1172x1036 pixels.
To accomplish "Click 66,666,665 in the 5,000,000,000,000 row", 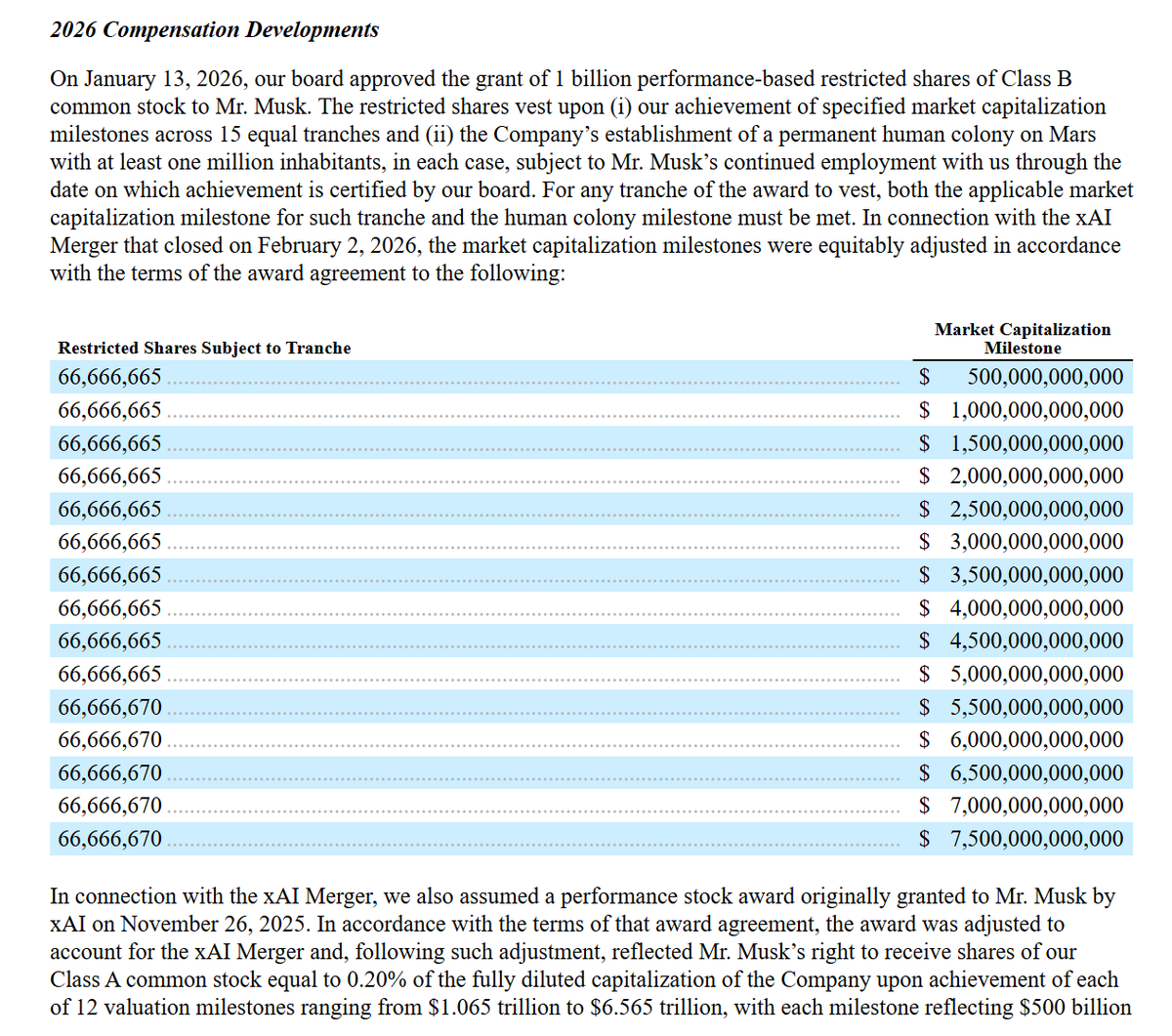I will (x=110, y=674).
